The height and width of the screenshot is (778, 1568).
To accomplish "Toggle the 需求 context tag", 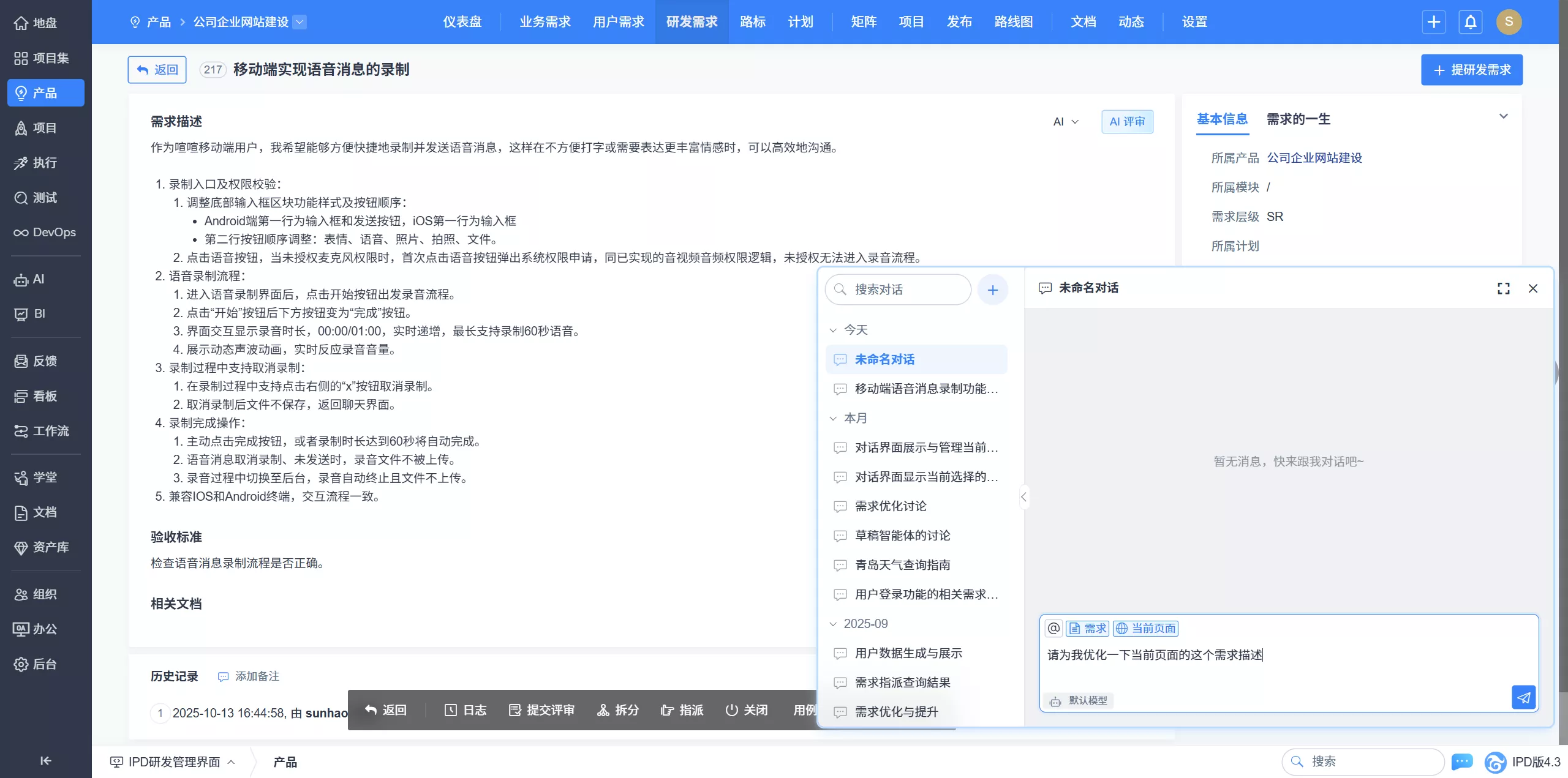I will [x=1087, y=628].
